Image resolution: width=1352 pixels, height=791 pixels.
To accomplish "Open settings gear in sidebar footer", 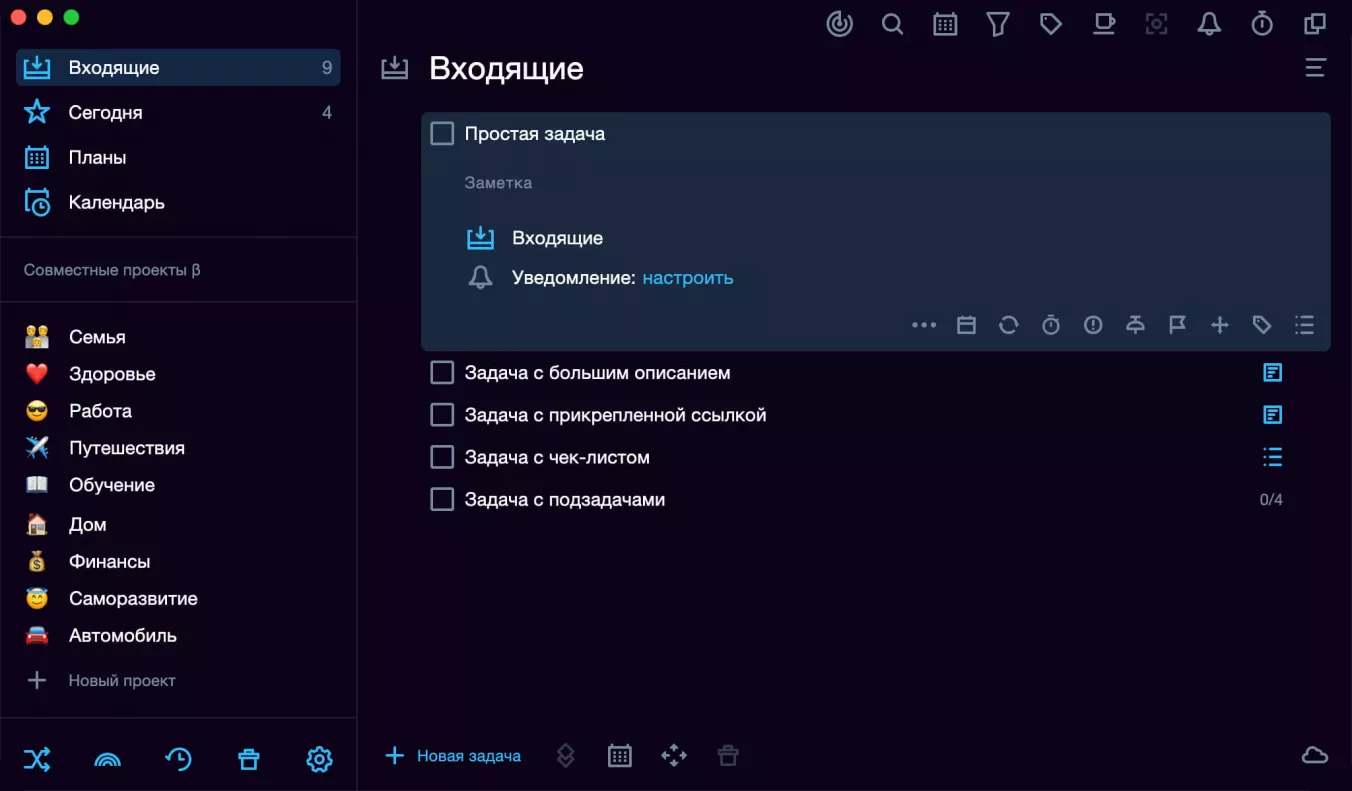I will (x=319, y=760).
